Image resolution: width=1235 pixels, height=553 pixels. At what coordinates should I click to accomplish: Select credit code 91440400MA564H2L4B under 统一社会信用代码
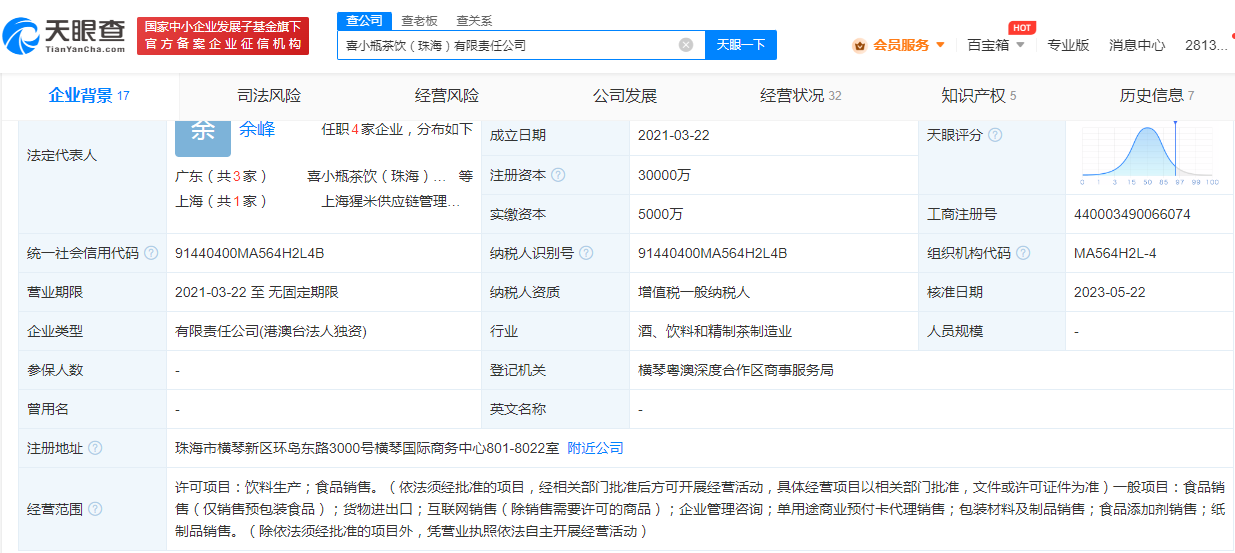coord(249,254)
